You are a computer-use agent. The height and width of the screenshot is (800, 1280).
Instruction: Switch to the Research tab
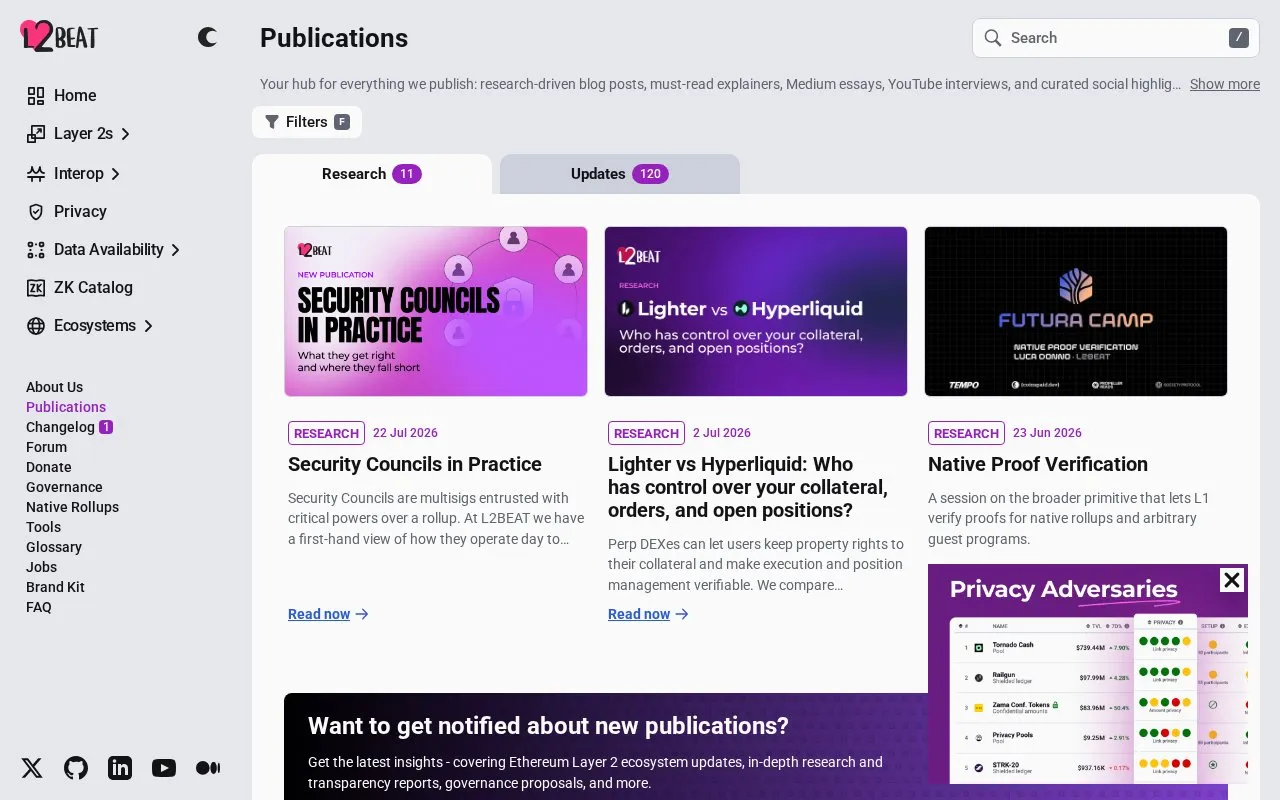tap(372, 174)
